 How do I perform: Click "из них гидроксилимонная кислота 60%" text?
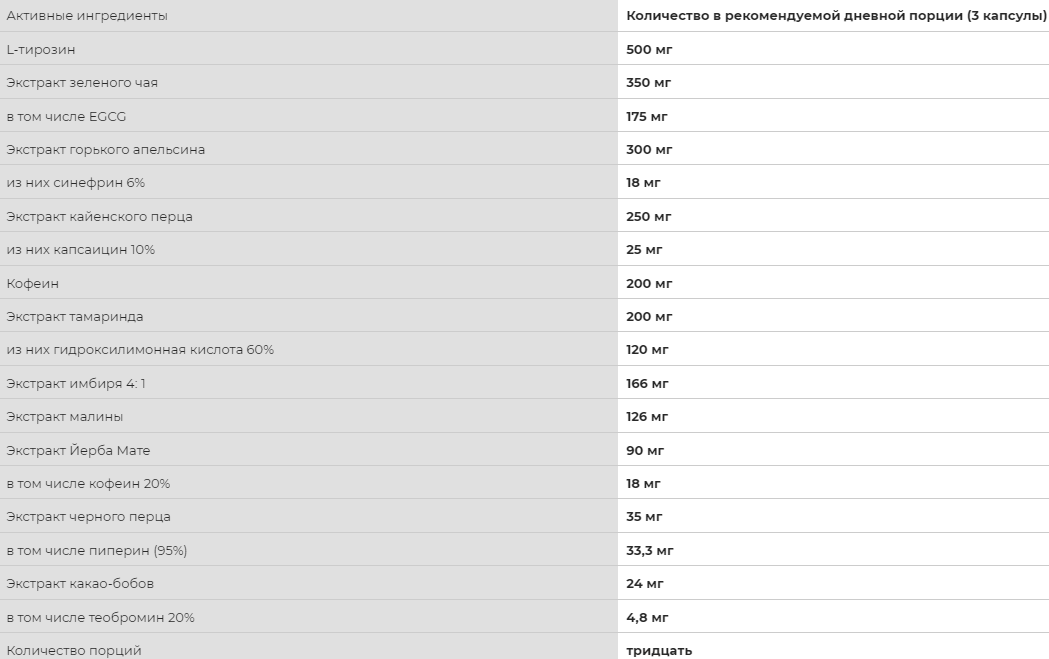coord(140,350)
